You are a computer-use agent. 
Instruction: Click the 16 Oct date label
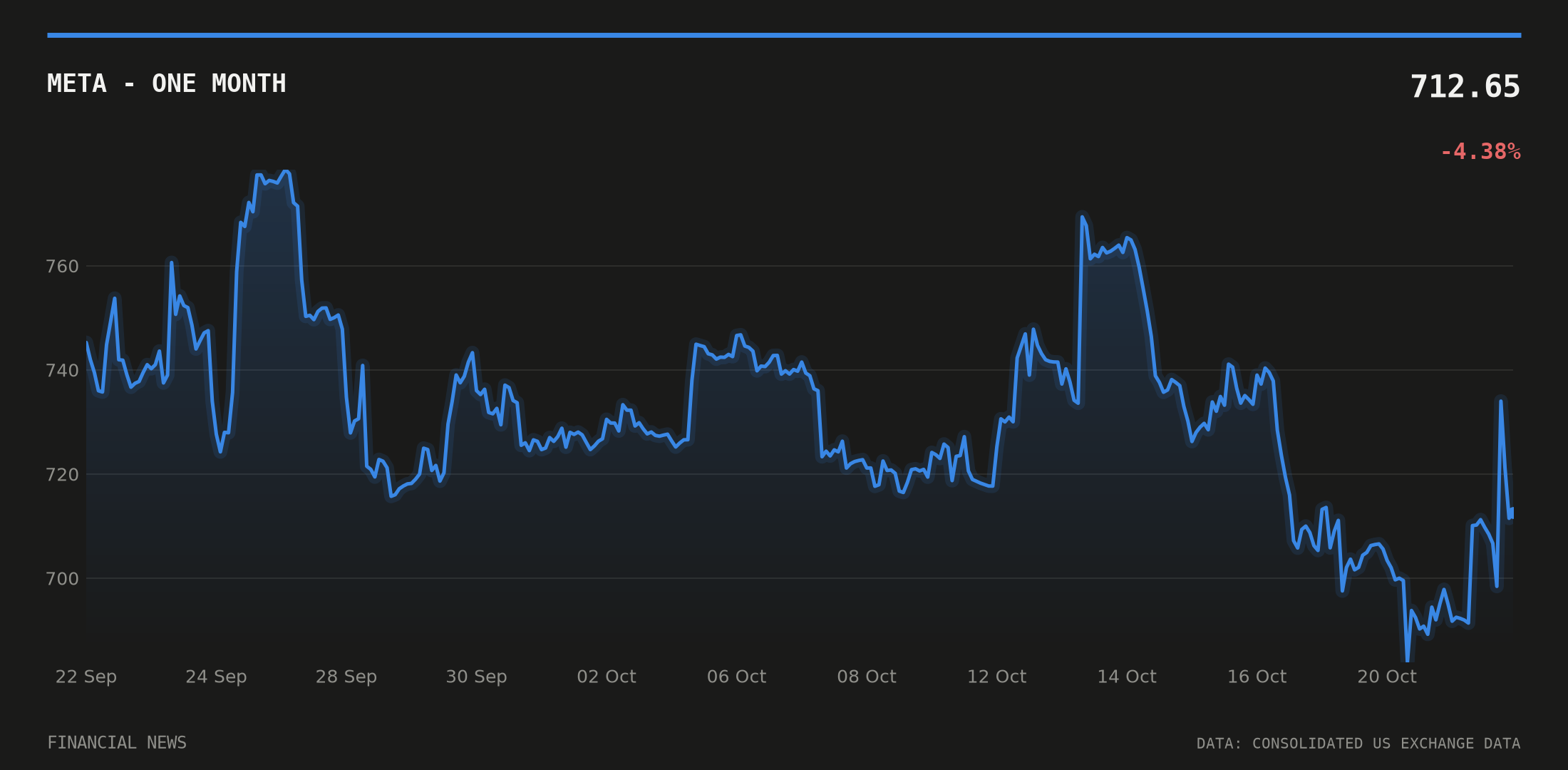pyautogui.click(x=1257, y=677)
